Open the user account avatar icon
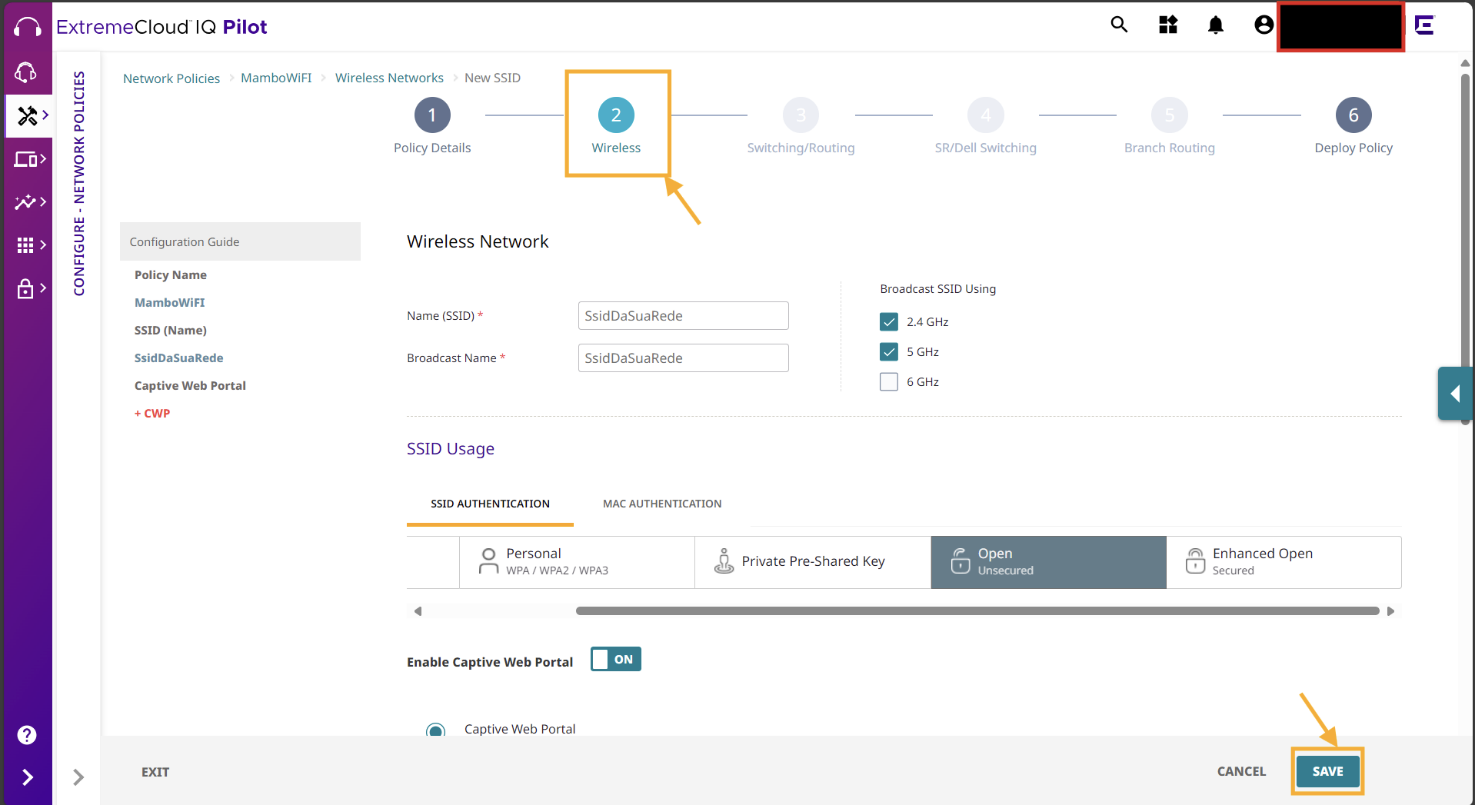This screenshot has width=1475, height=805. tap(1264, 25)
